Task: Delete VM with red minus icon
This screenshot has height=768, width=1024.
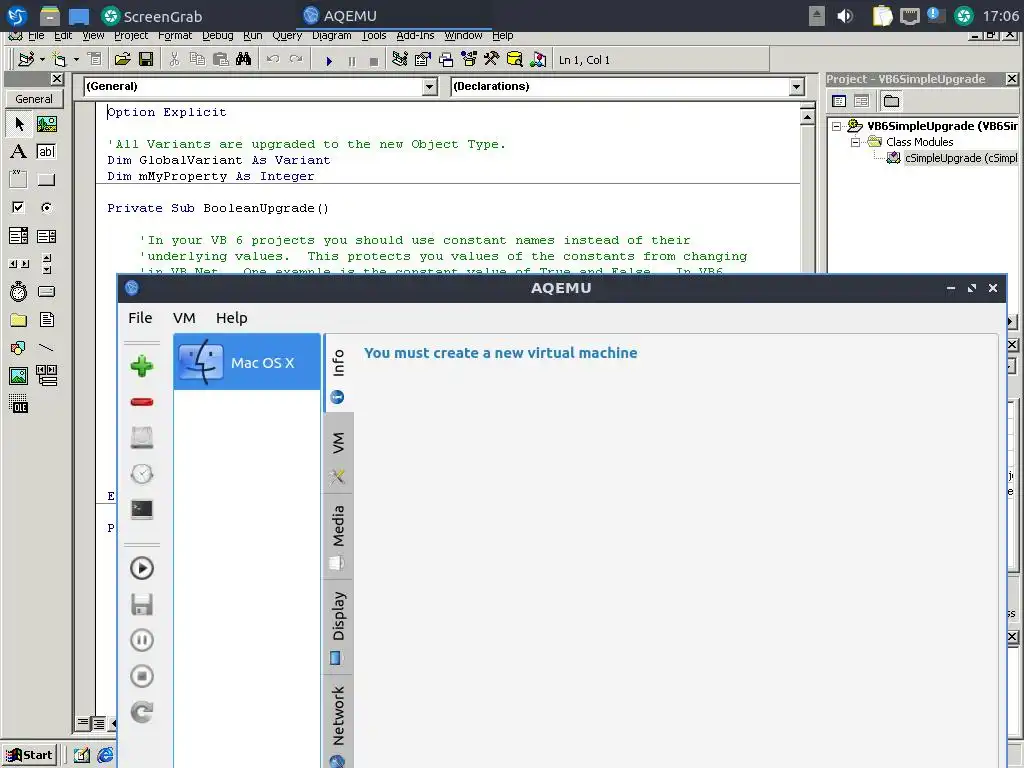Action: pyautogui.click(x=142, y=402)
